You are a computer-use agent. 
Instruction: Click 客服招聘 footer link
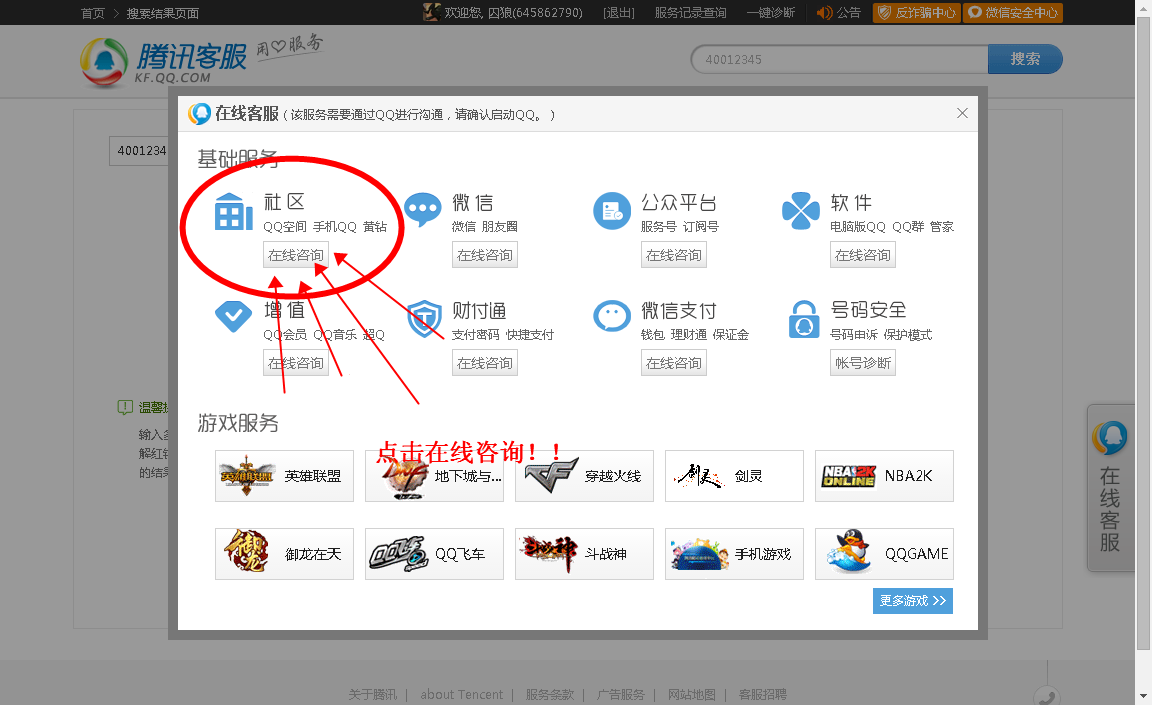763,694
